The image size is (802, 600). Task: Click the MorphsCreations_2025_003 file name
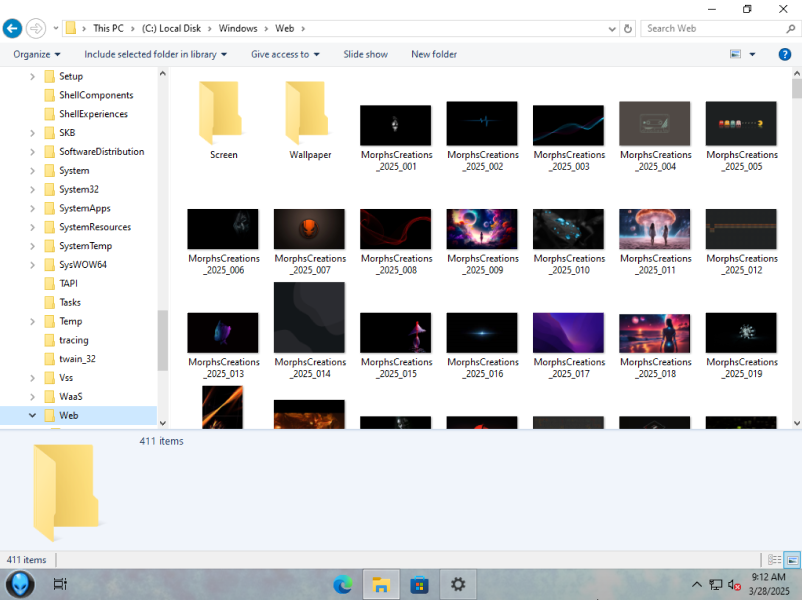569,161
